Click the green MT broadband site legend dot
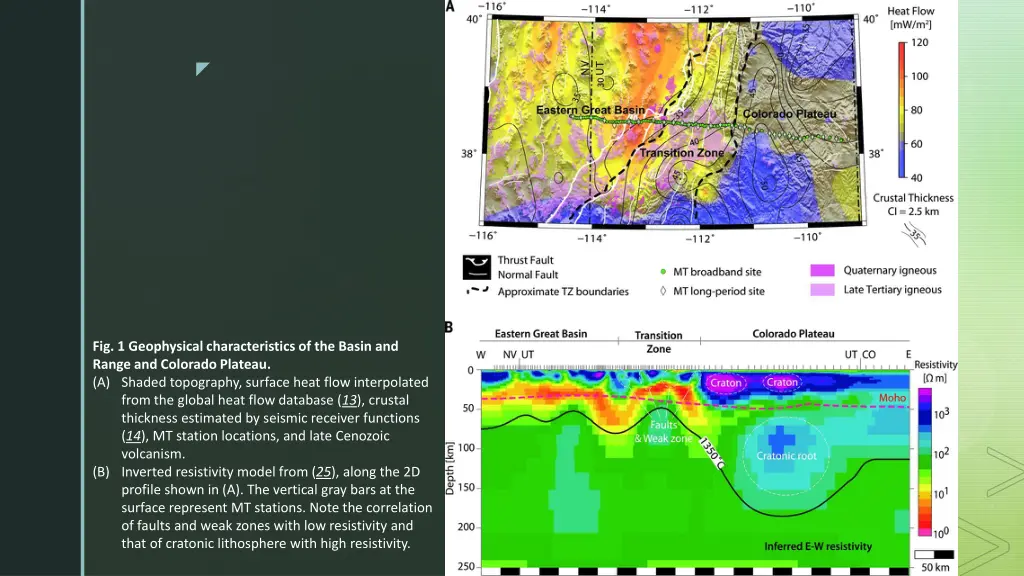This screenshot has width=1024, height=576. tap(663, 272)
